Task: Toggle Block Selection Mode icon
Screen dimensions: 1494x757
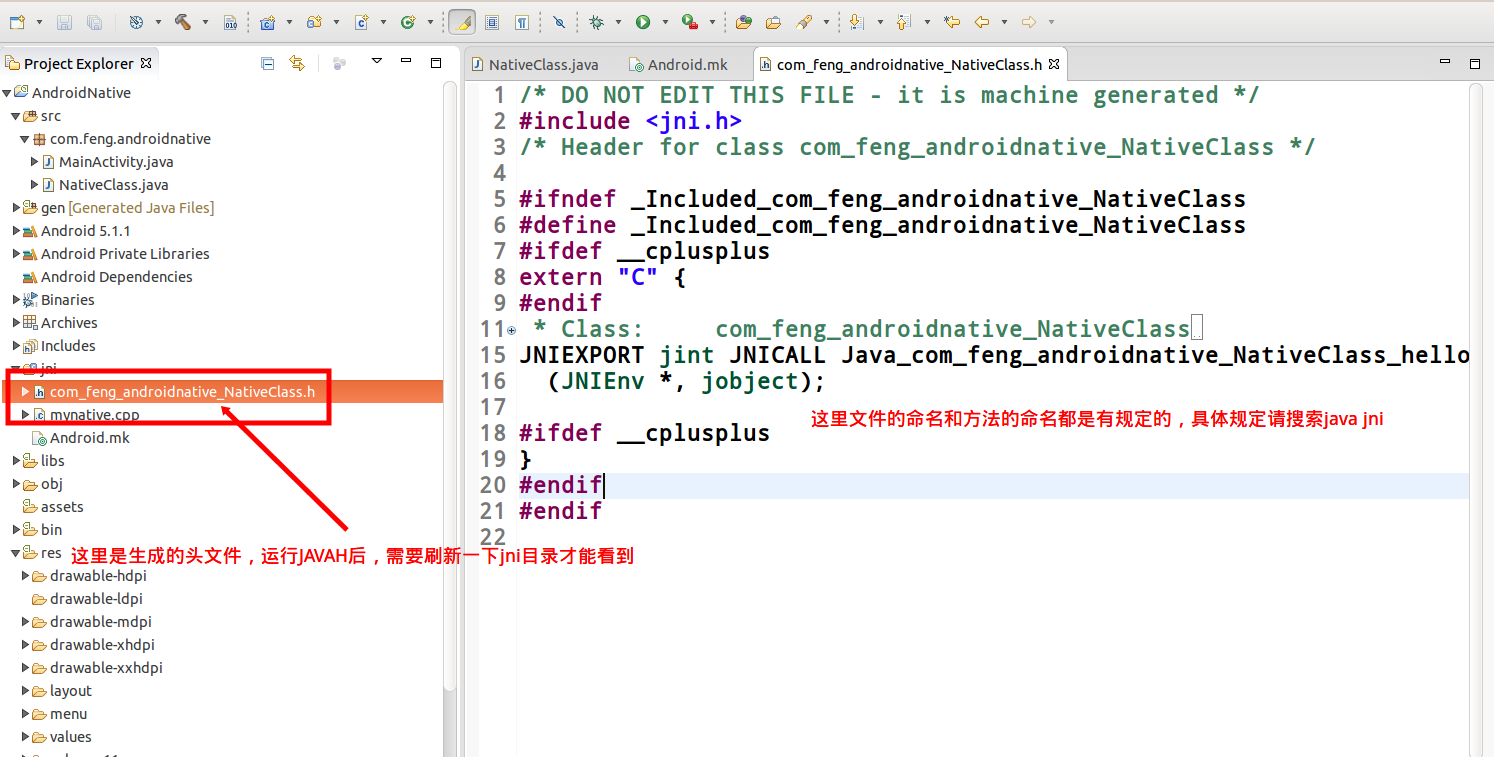Action: 492,21
